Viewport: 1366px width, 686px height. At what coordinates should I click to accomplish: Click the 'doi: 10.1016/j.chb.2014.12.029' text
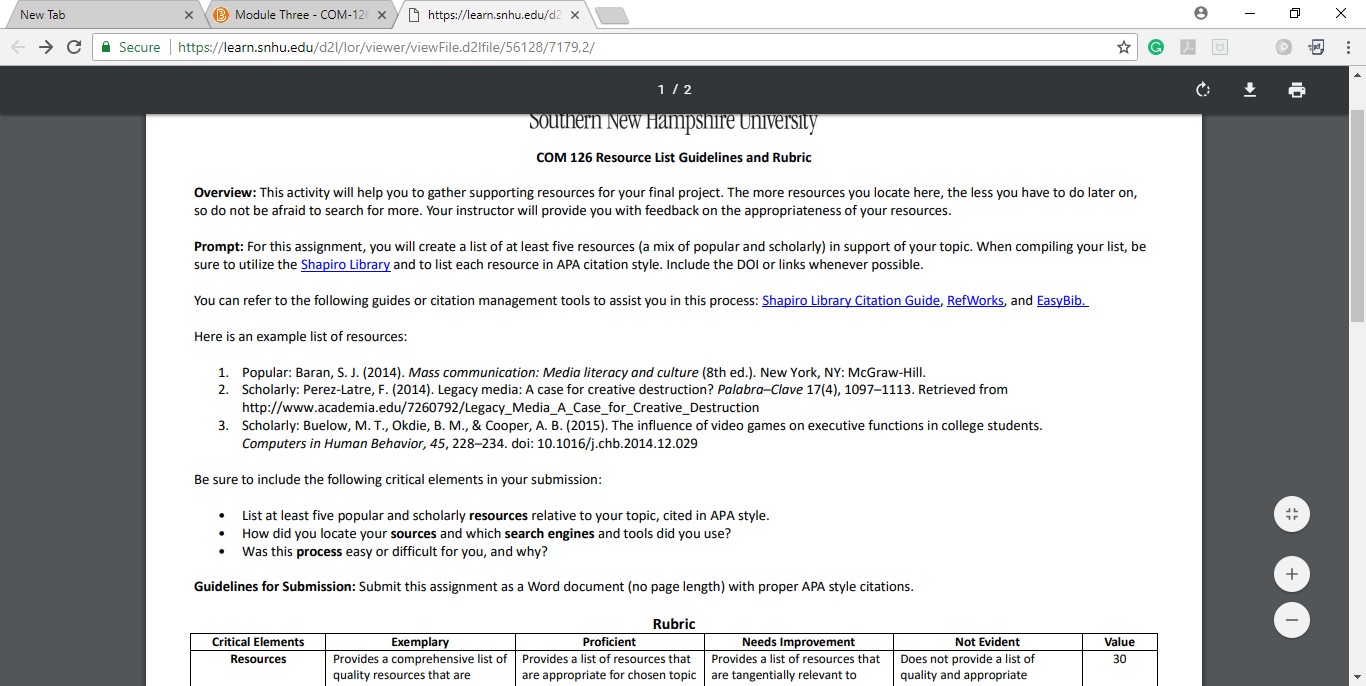click(600, 444)
